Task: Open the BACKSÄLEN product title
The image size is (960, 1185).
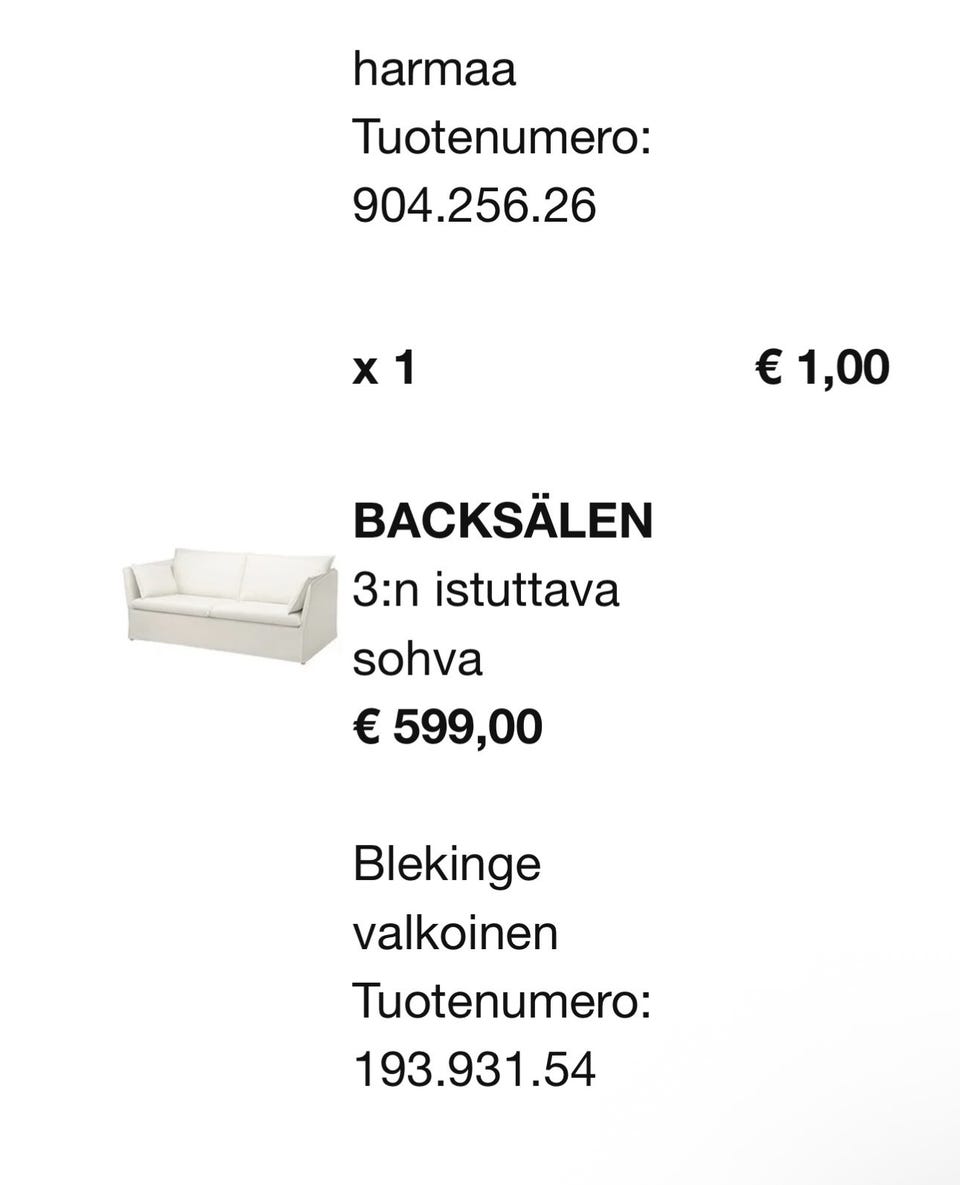Action: tap(502, 522)
